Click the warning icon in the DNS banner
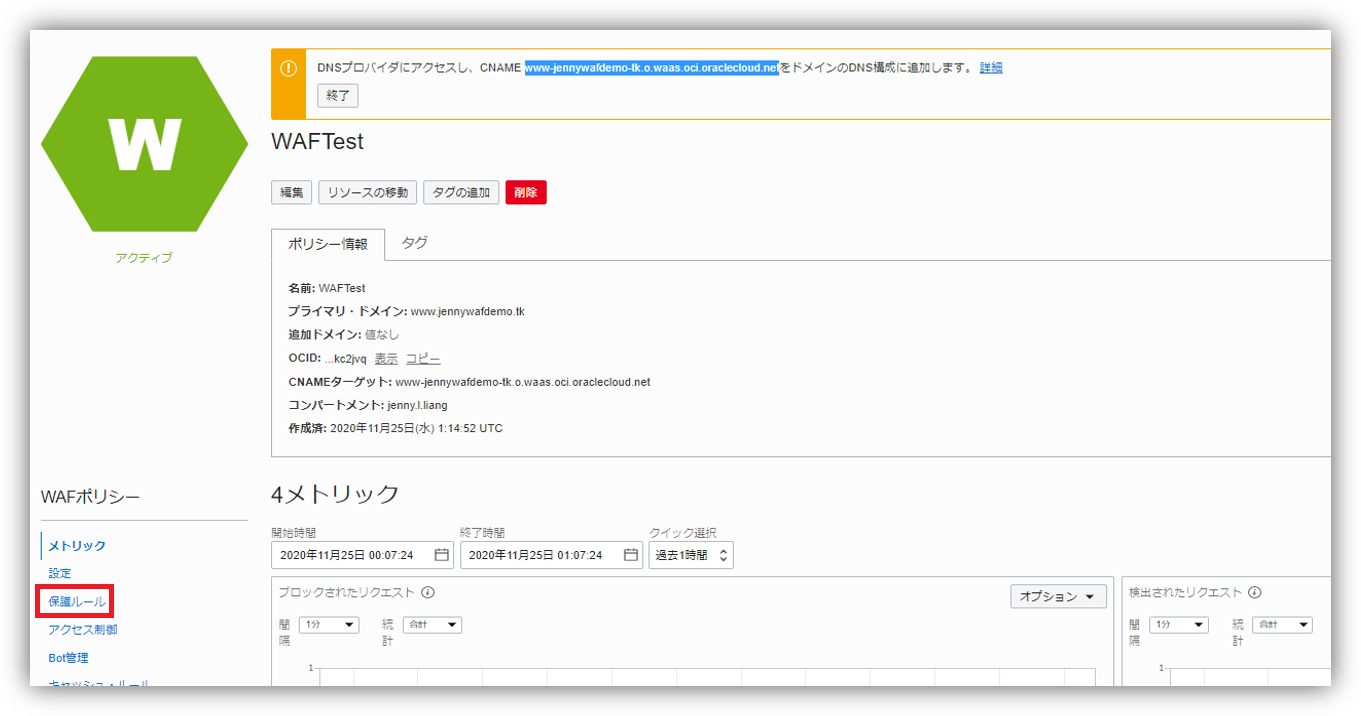This screenshot has width=1361, height=716. pos(288,68)
